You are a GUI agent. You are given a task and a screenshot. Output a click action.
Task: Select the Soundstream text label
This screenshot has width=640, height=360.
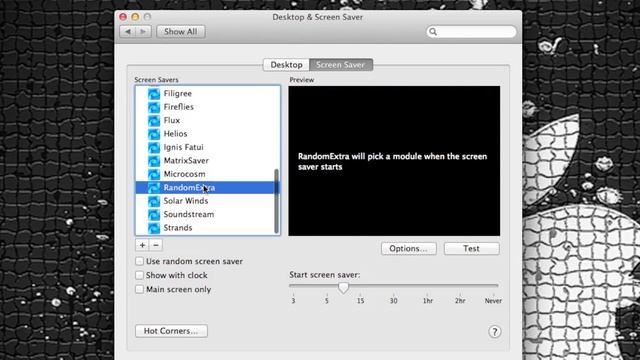pyautogui.click(x=189, y=215)
